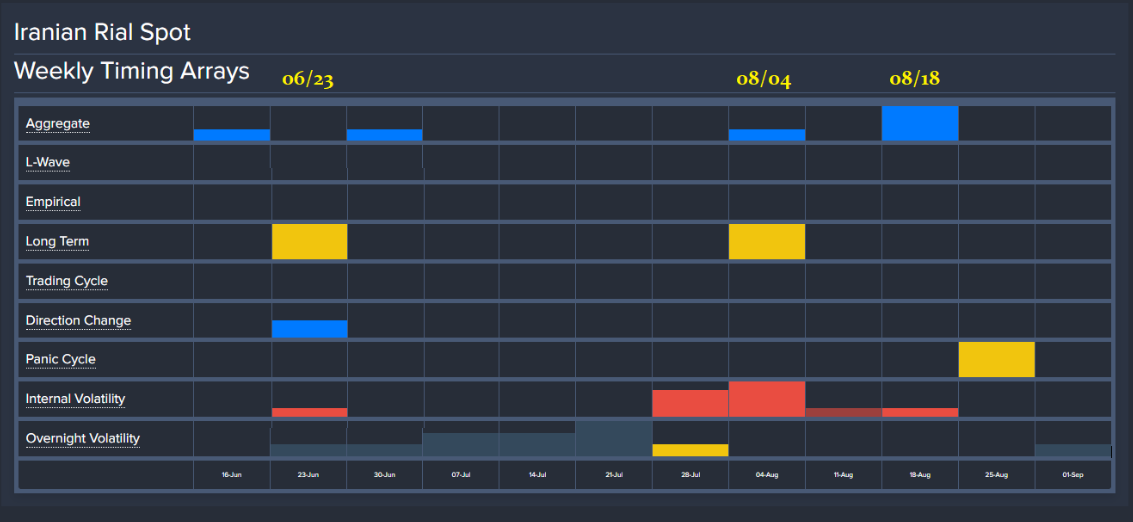Select the yellow Panic Cycle bar for 25-Aug

click(996, 359)
